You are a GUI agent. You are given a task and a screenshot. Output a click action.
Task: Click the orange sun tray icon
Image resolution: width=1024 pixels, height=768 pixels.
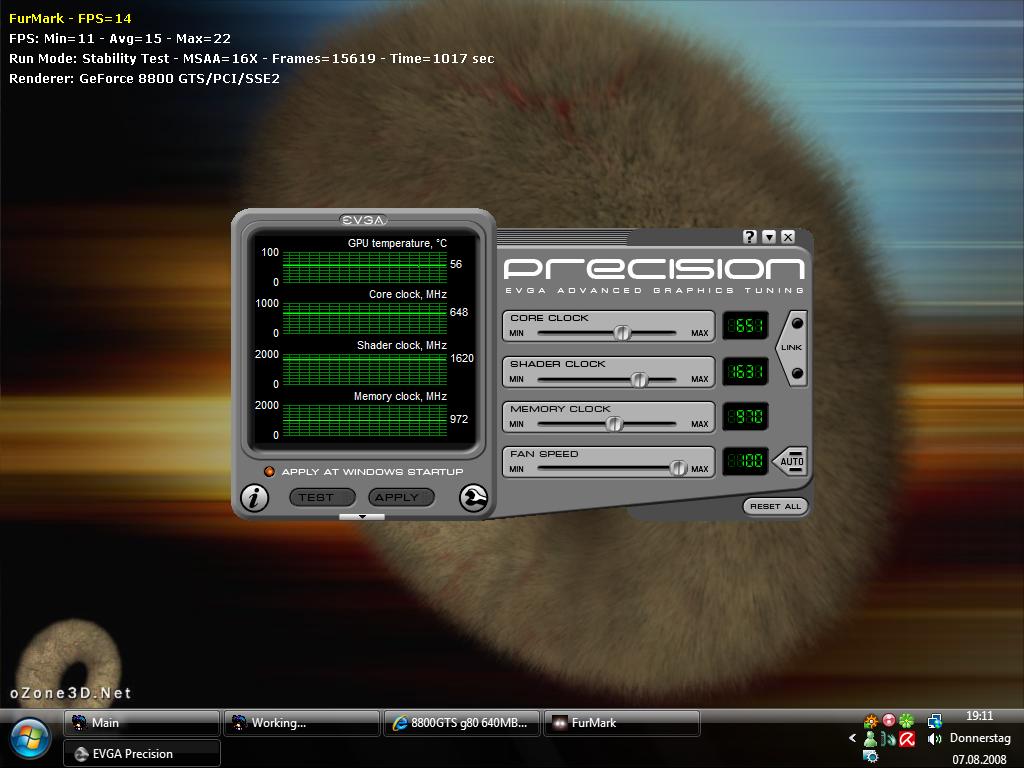pyautogui.click(x=871, y=722)
